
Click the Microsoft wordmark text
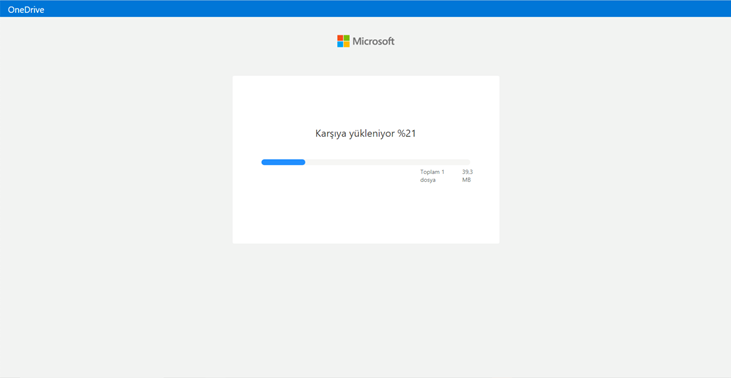[x=373, y=41]
